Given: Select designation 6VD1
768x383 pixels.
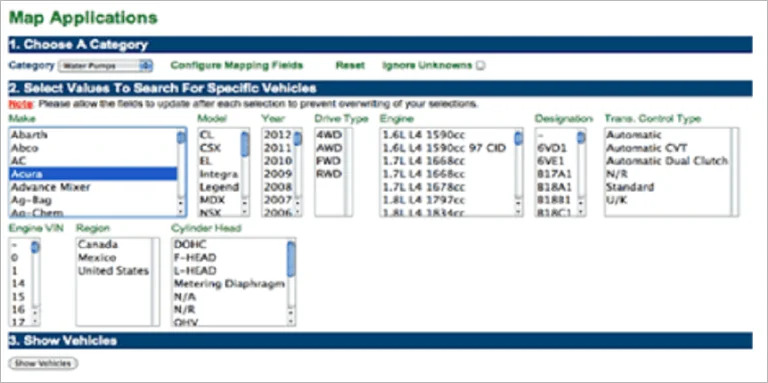Looking at the screenshot, I should (556, 148).
